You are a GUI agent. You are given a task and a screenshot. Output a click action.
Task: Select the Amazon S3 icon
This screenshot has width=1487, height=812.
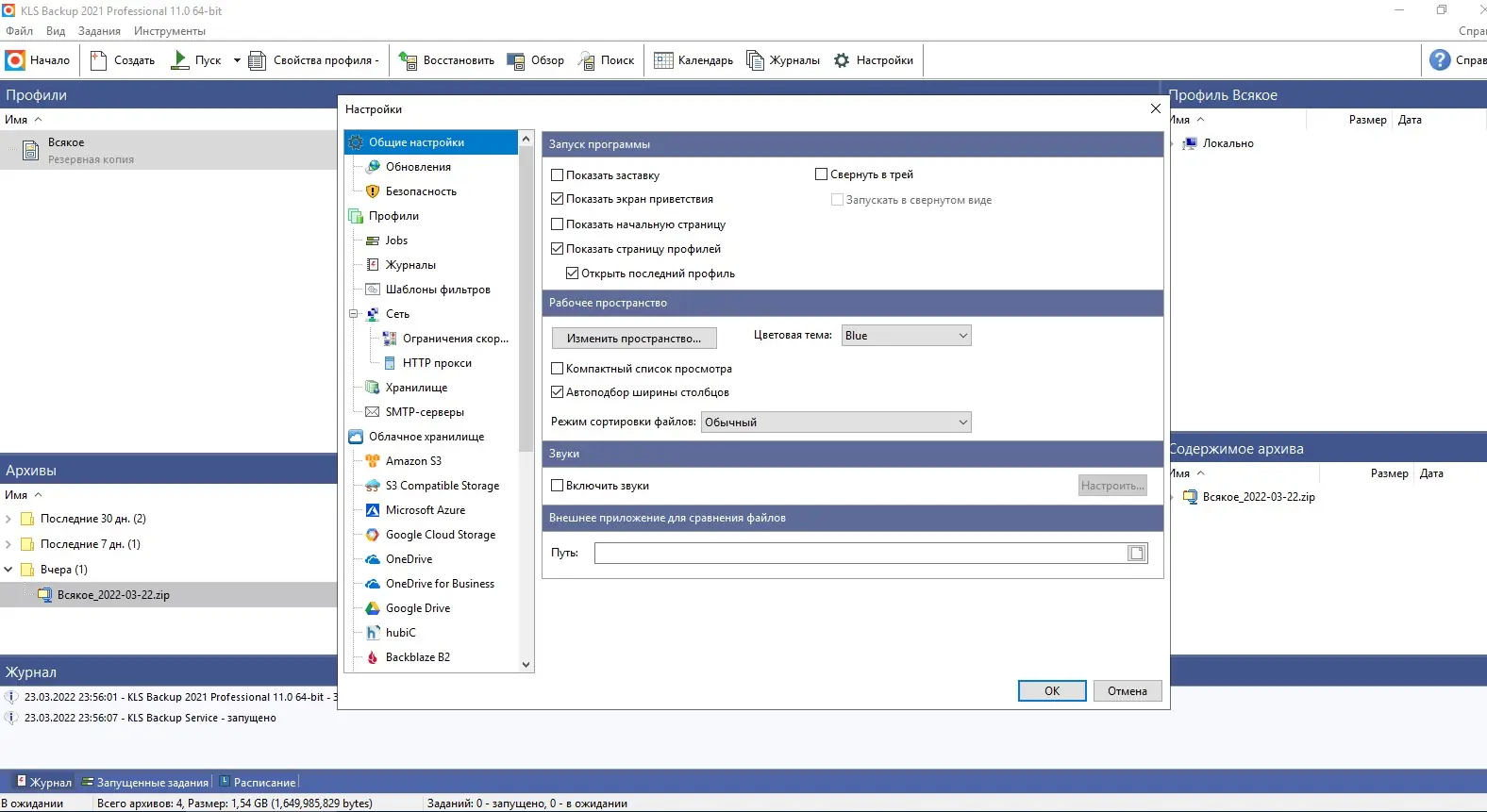click(x=373, y=461)
